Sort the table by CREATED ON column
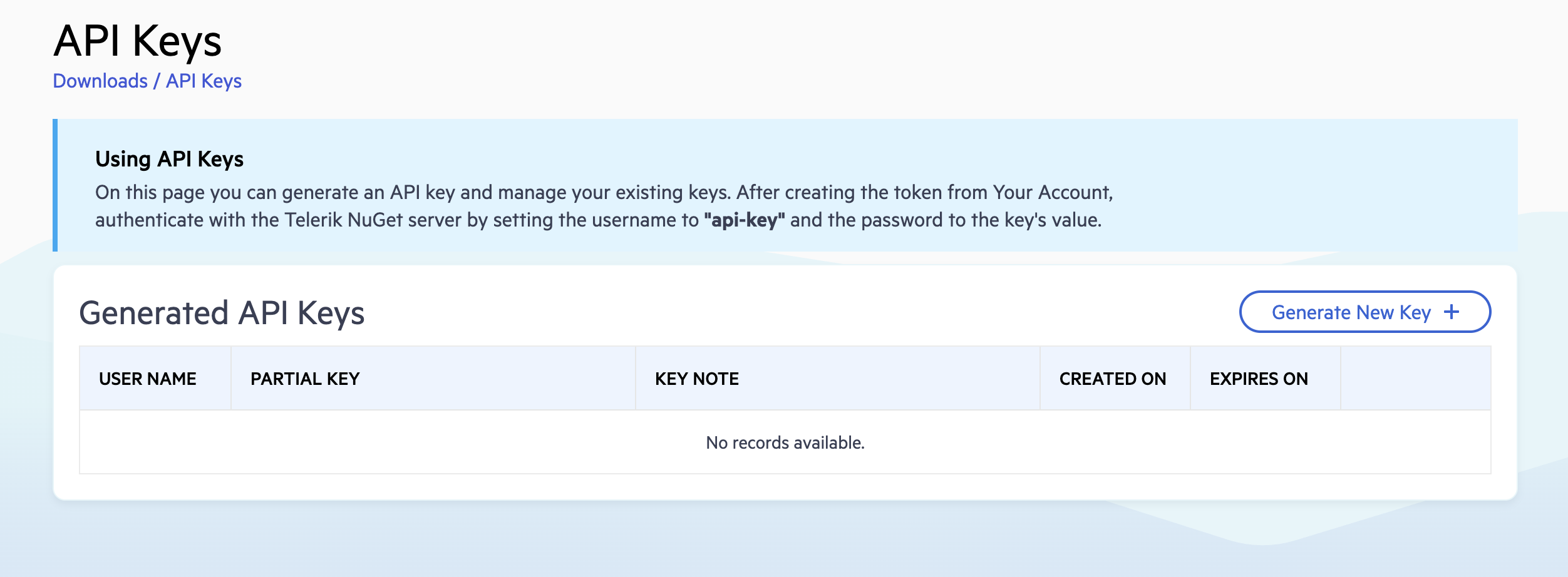The image size is (1568, 577). [x=1113, y=379]
